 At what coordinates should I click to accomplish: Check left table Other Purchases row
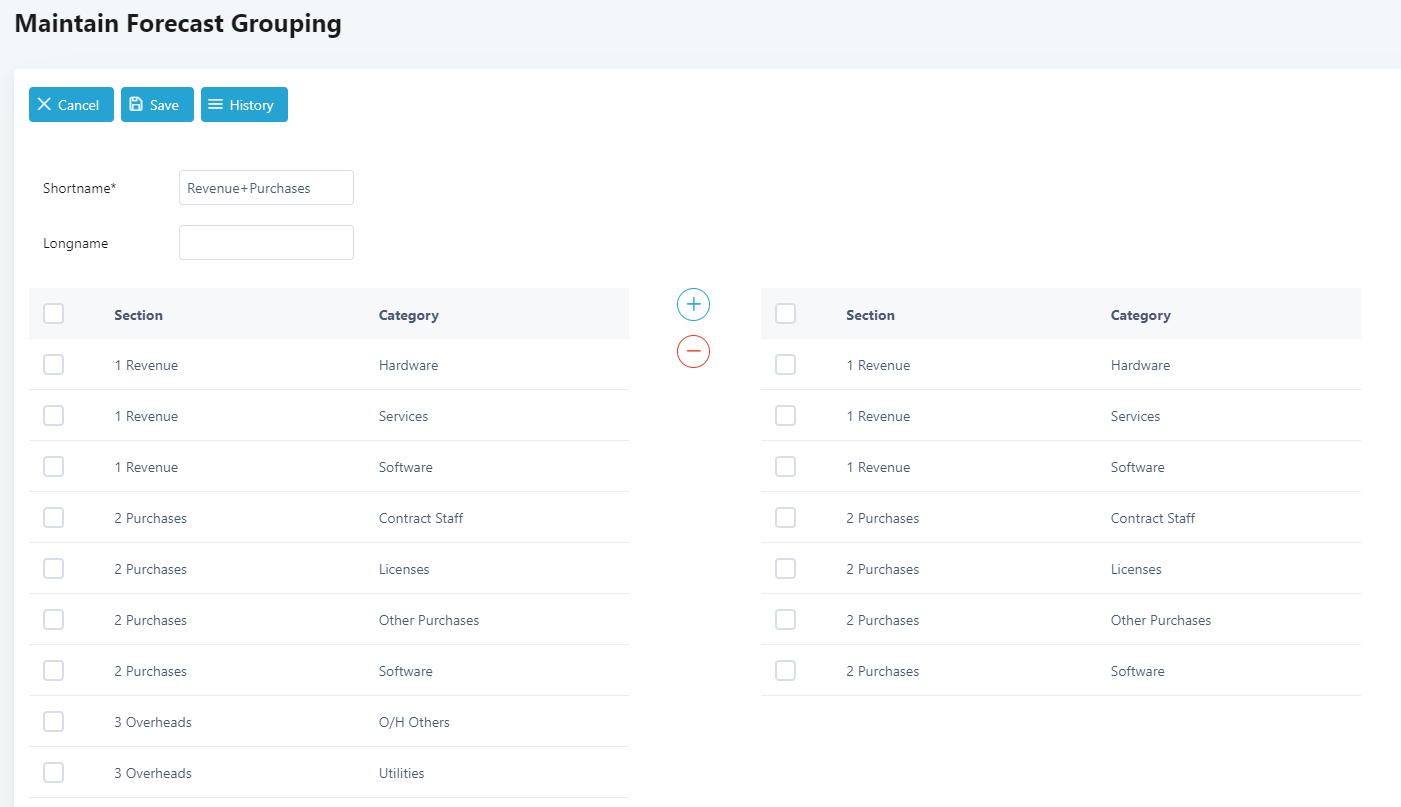point(54,620)
